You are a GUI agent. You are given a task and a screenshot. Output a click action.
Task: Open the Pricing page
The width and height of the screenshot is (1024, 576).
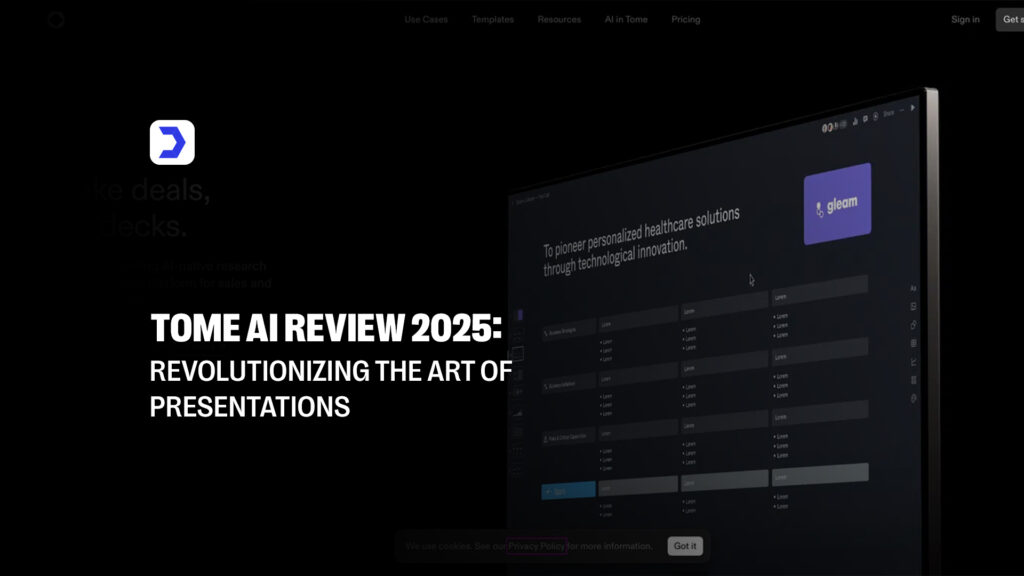click(686, 20)
